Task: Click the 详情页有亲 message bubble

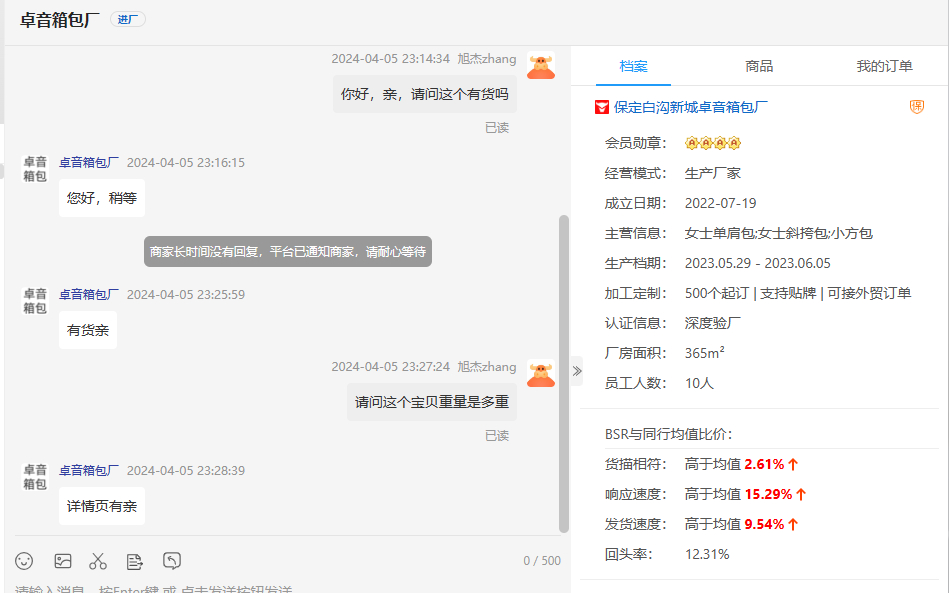Action: pyautogui.click(x=101, y=506)
